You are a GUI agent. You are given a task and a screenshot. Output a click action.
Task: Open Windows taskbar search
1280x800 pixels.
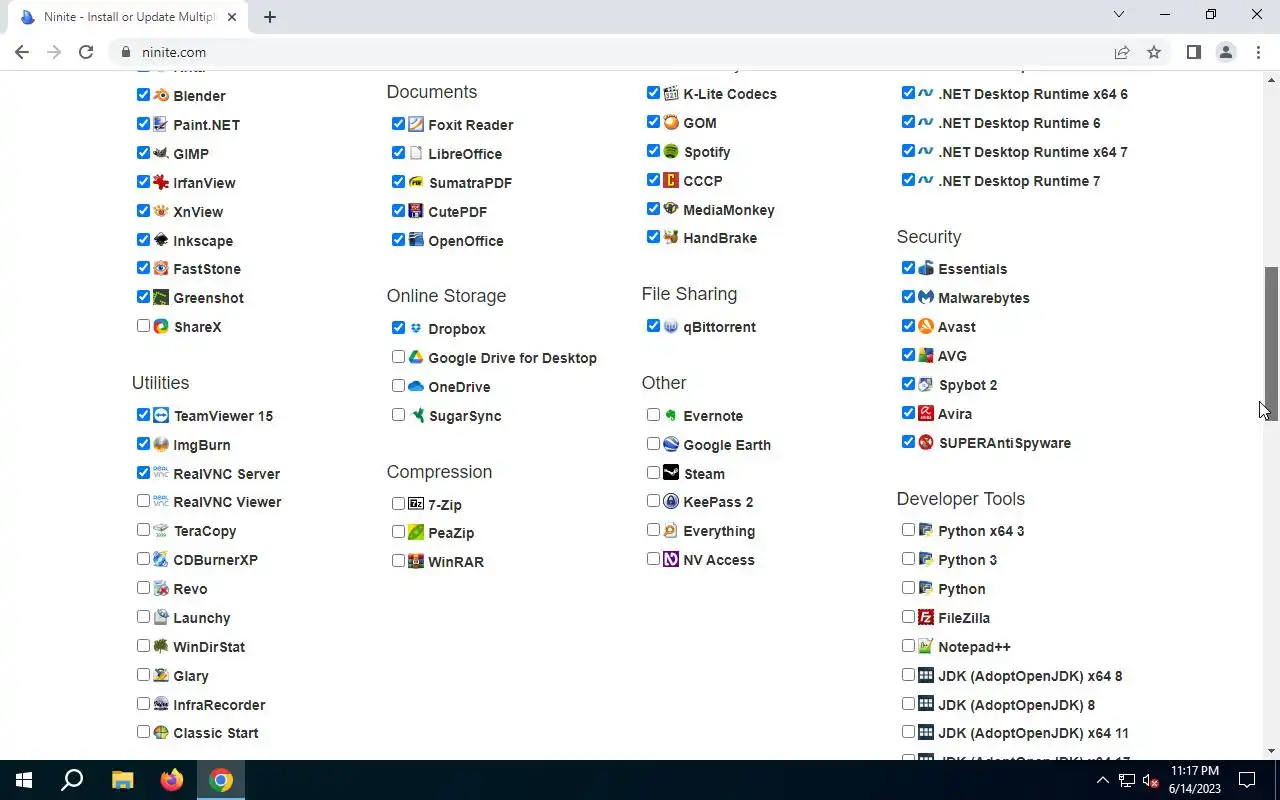[72, 780]
